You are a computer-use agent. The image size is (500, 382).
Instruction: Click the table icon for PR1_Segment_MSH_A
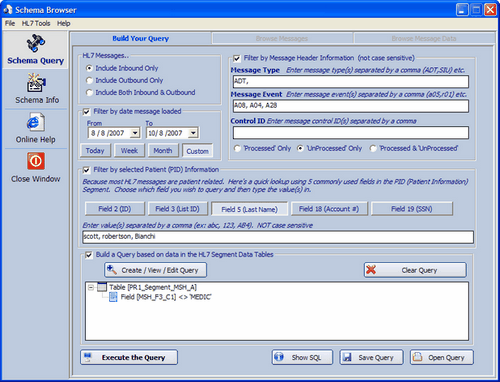pyautogui.click(x=102, y=287)
